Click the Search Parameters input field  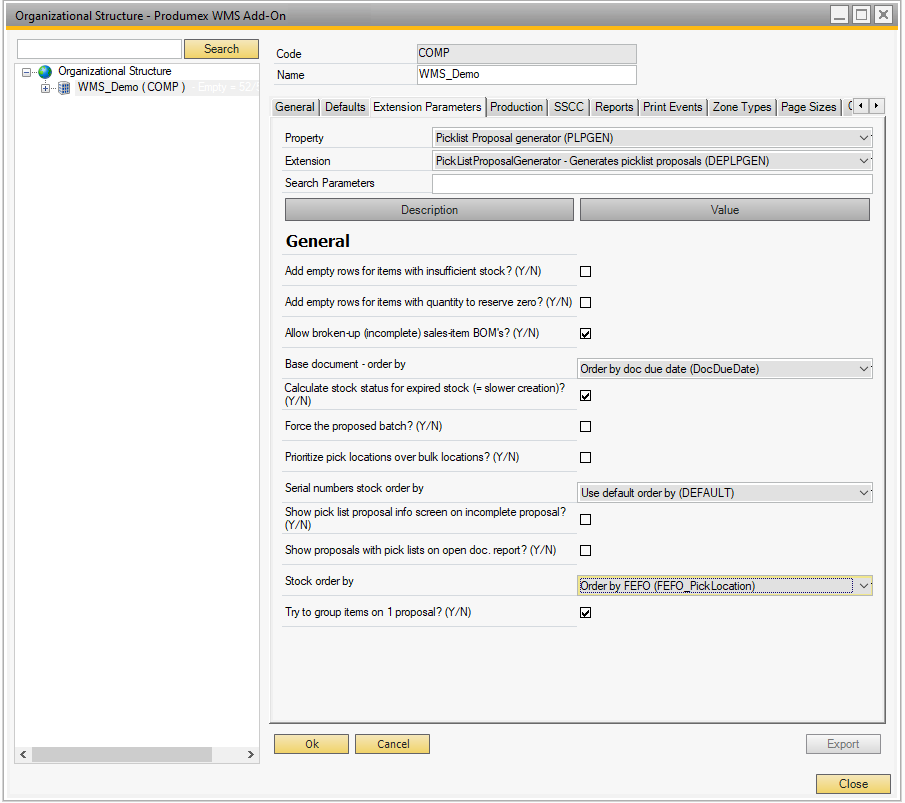651,183
